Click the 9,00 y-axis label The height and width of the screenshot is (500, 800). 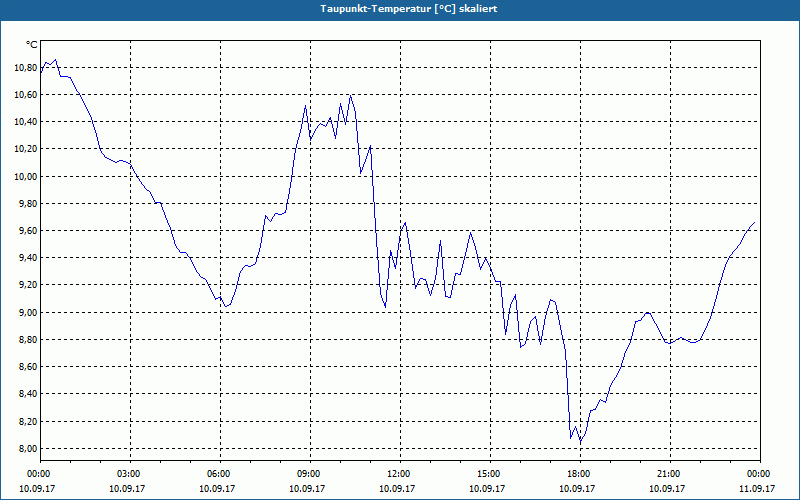click(27, 312)
